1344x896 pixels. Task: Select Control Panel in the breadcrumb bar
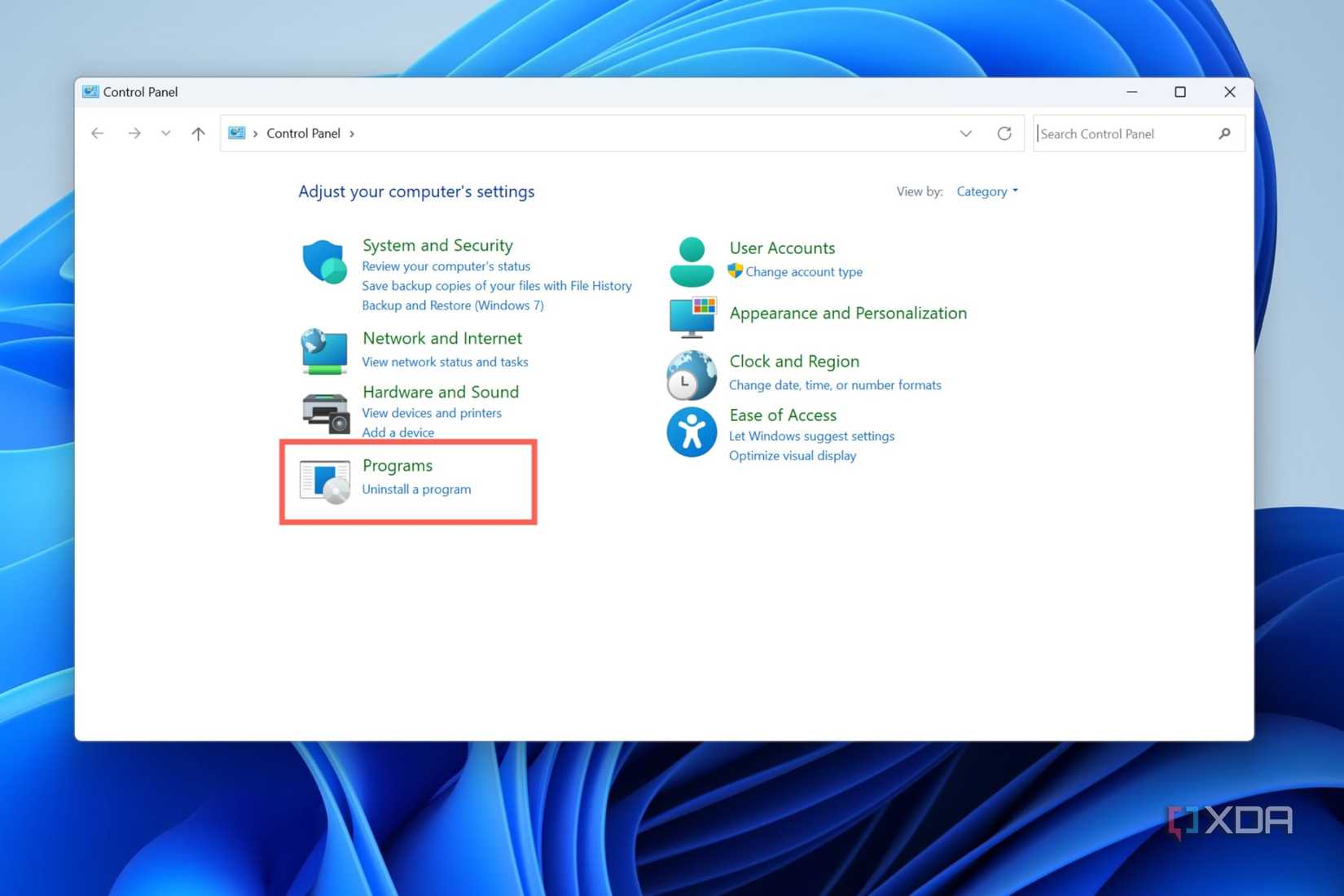tap(304, 133)
